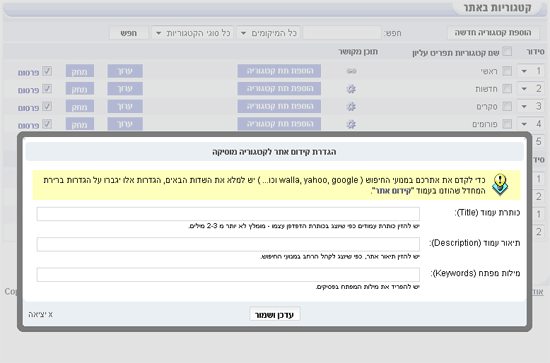The width and height of the screenshot is (550, 363).
Task: Click the search text field beside חפש label
Action: click(342, 33)
